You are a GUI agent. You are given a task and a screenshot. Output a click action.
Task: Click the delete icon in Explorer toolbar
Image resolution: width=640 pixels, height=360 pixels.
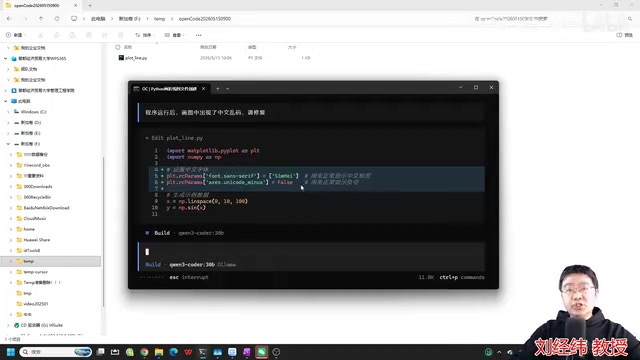click(x=120, y=35)
